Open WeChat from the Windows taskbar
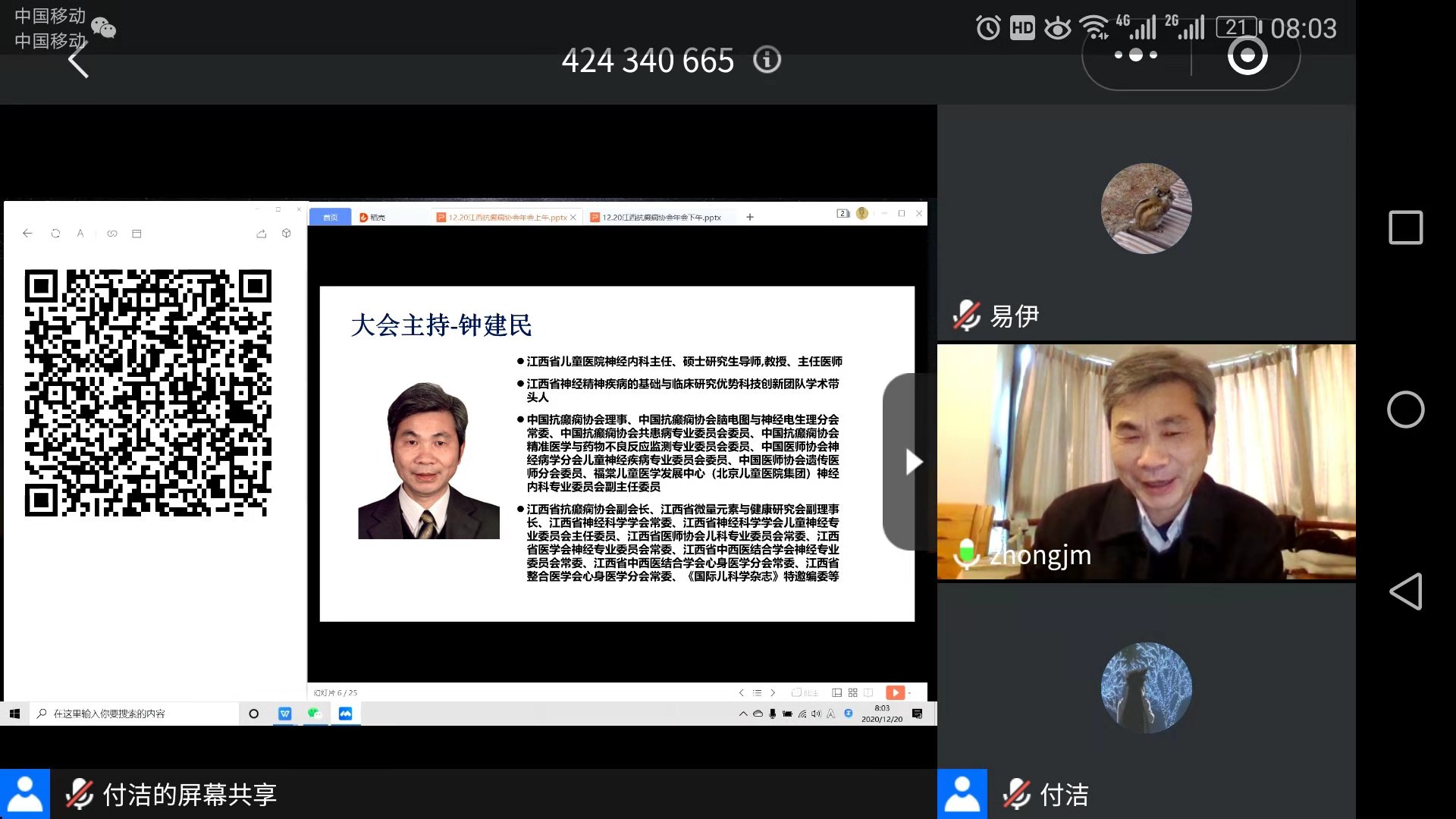This screenshot has width=1456, height=819. coord(314,714)
